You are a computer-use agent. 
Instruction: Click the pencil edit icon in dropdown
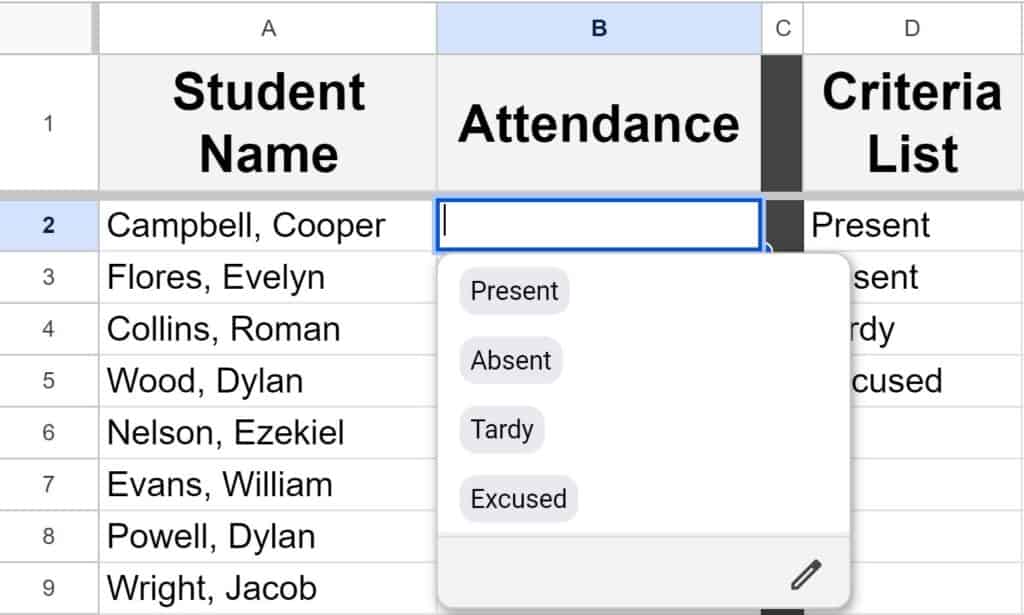(805, 574)
